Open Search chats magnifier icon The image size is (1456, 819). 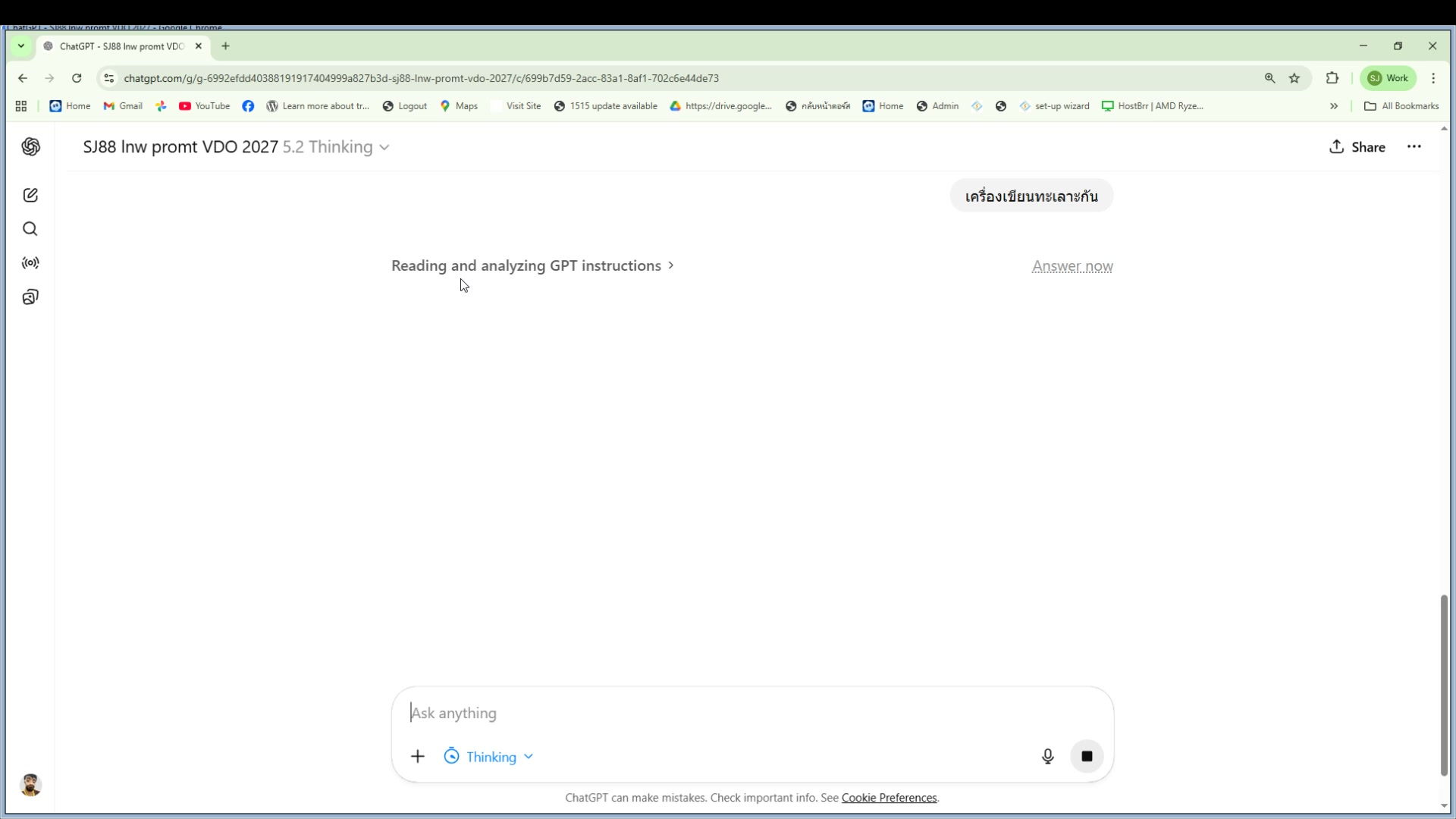coord(30,229)
